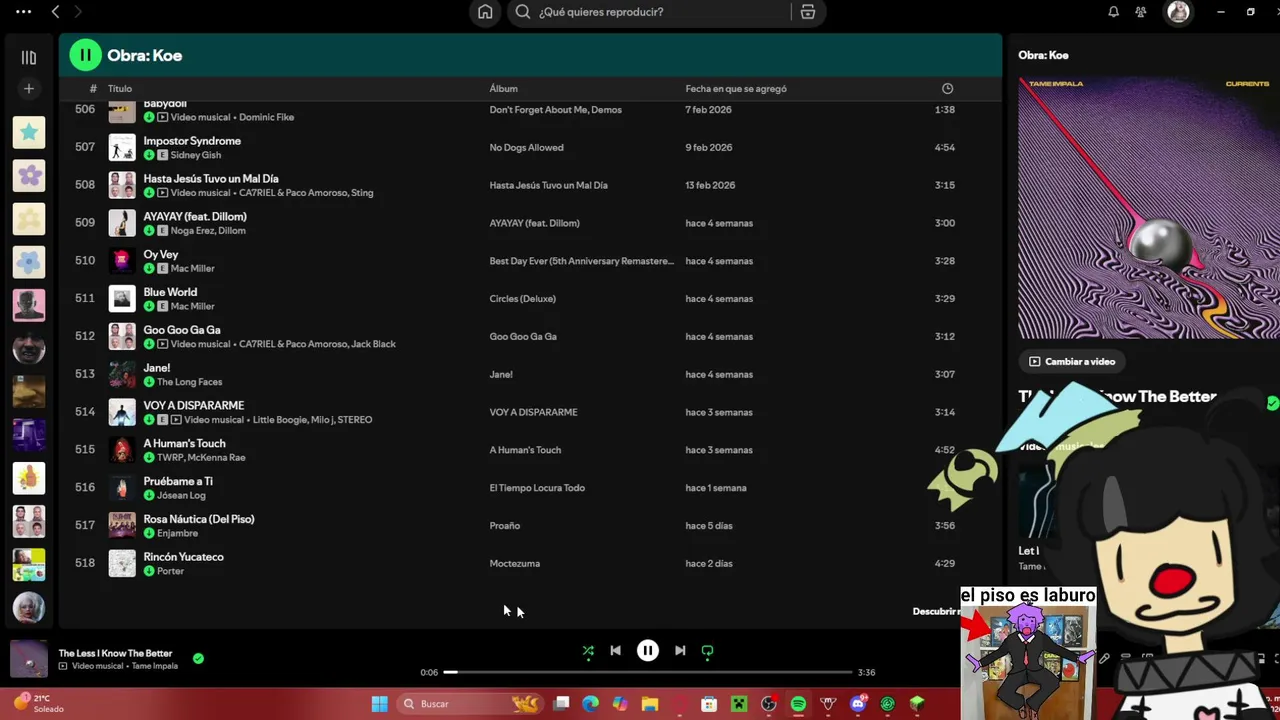Pause playback in the bottom player
This screenshot has width=1280, height=720.
coord(647,651)
